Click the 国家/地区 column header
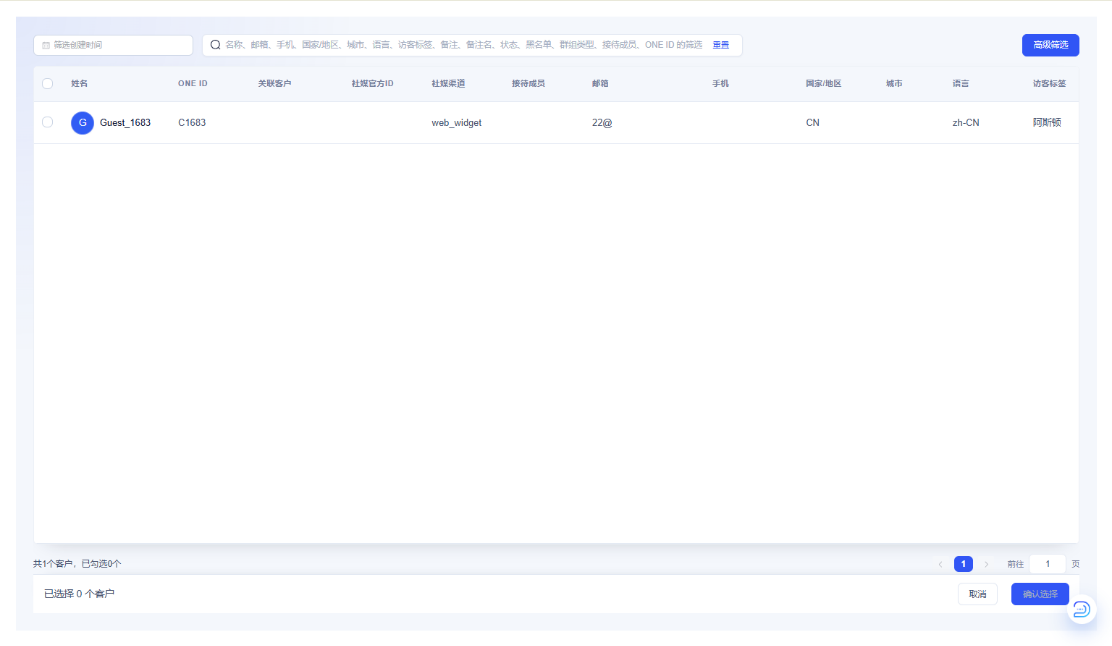The height and width of the screenshot is (646, 1112). tap(823, 84)
